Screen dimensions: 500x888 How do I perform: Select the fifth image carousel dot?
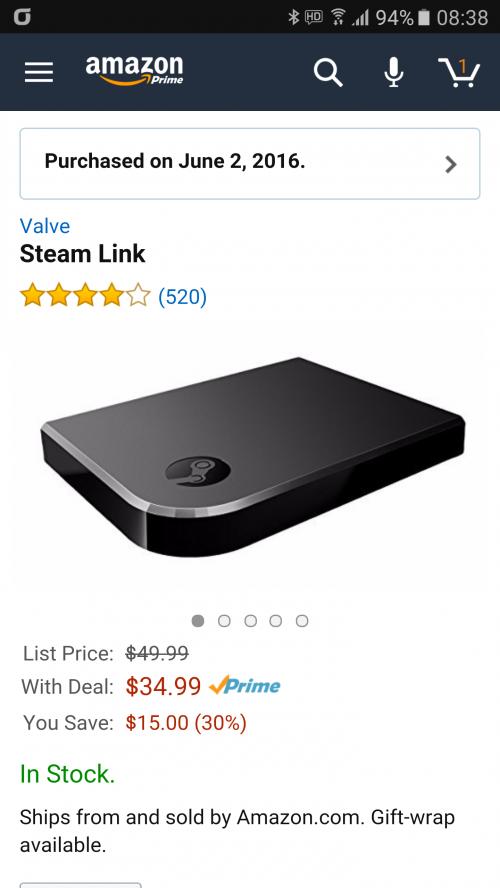pyautogui.click(x=302, y=621)
